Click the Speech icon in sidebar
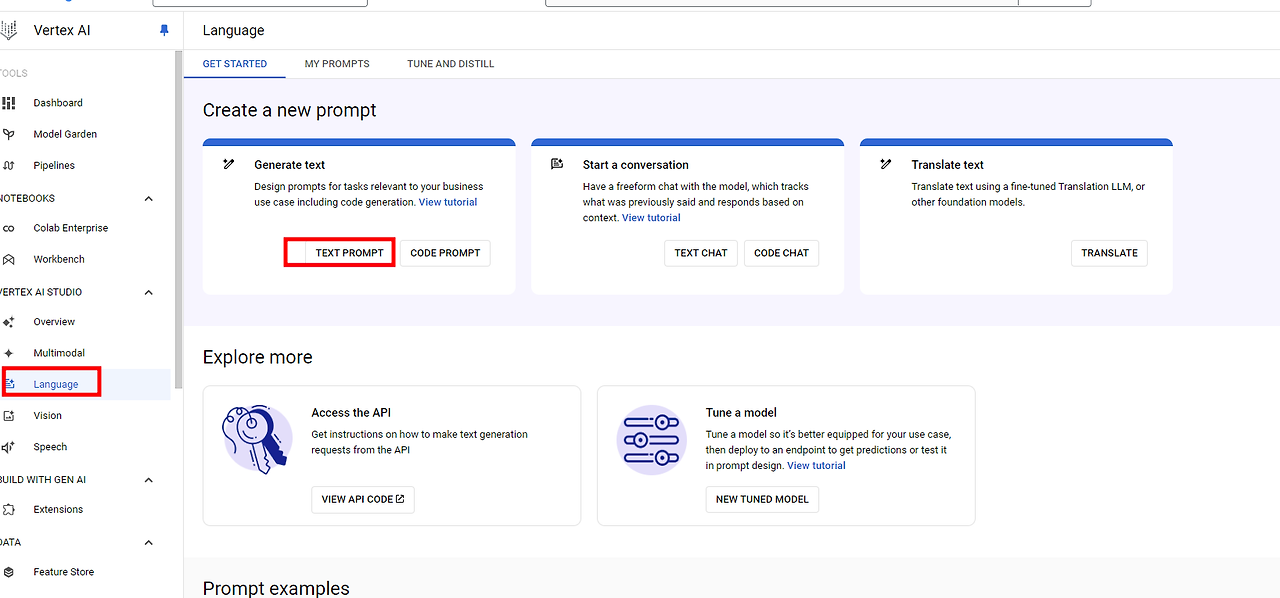 click(x=9, y=447)
